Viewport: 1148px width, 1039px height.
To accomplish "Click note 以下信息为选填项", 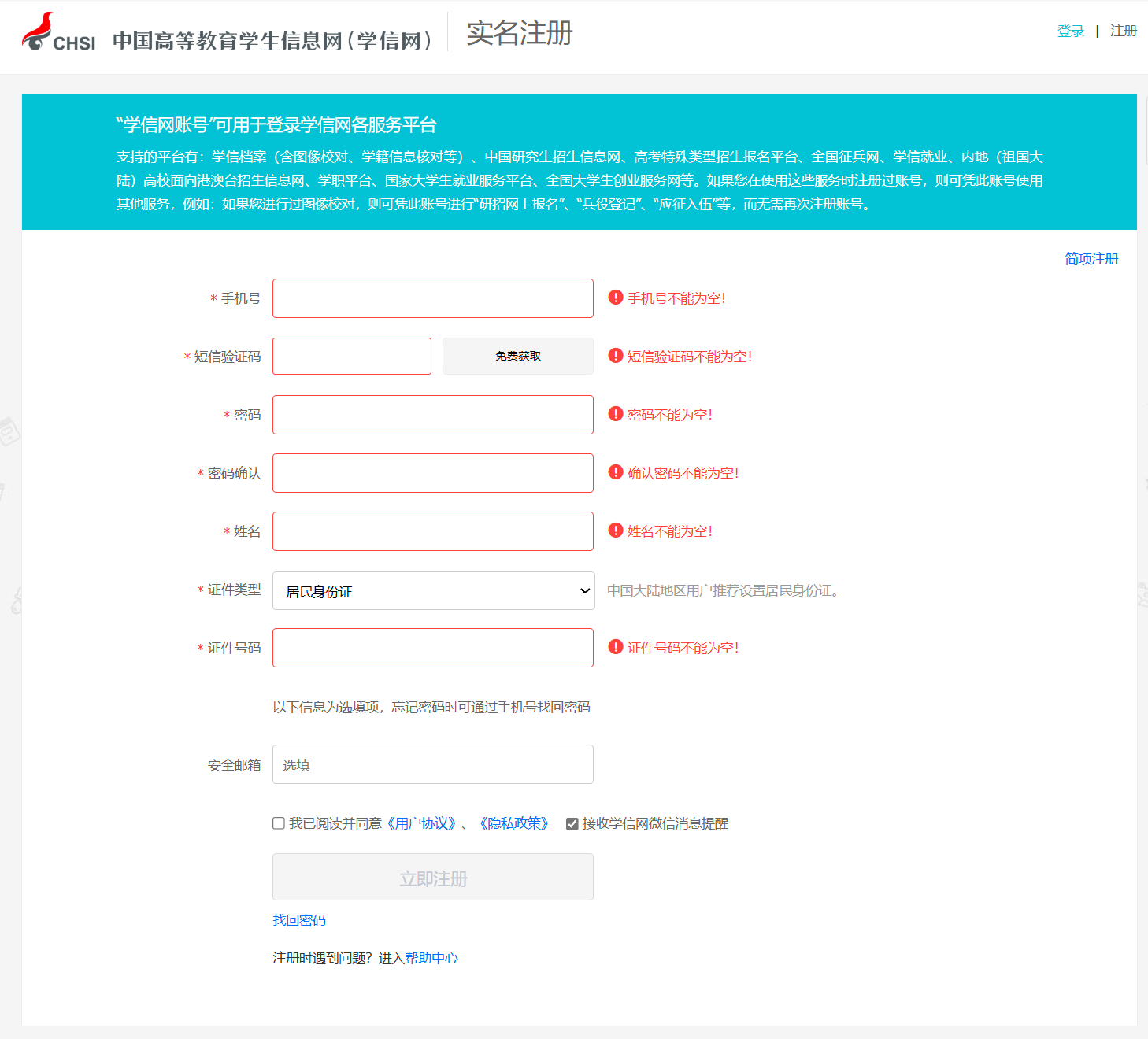I will [x=431, y=707].
